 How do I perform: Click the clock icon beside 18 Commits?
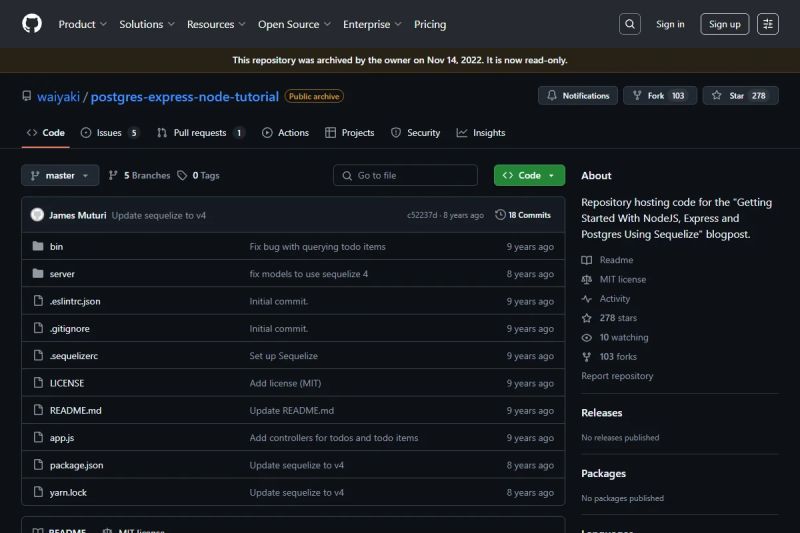coord(500,215)
